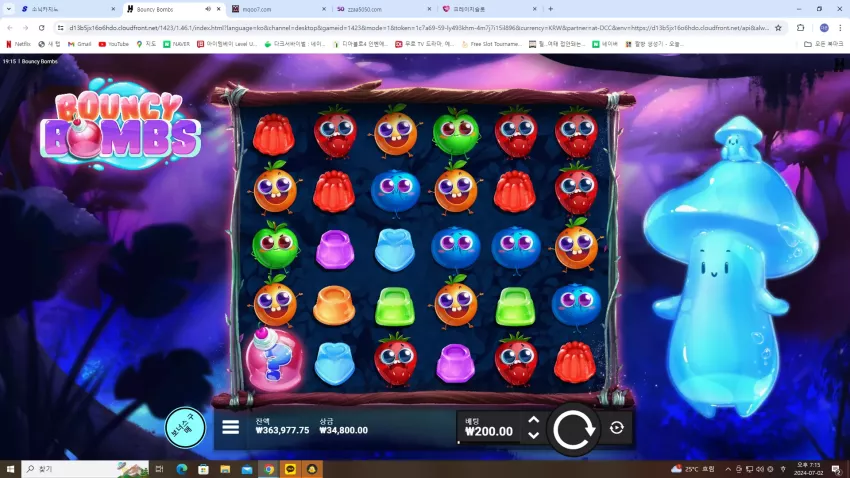Image resolution: width=850 pixels, height=478 pixels.
Task: Open the Chrome three-dot menu
Action: point(840,28)
